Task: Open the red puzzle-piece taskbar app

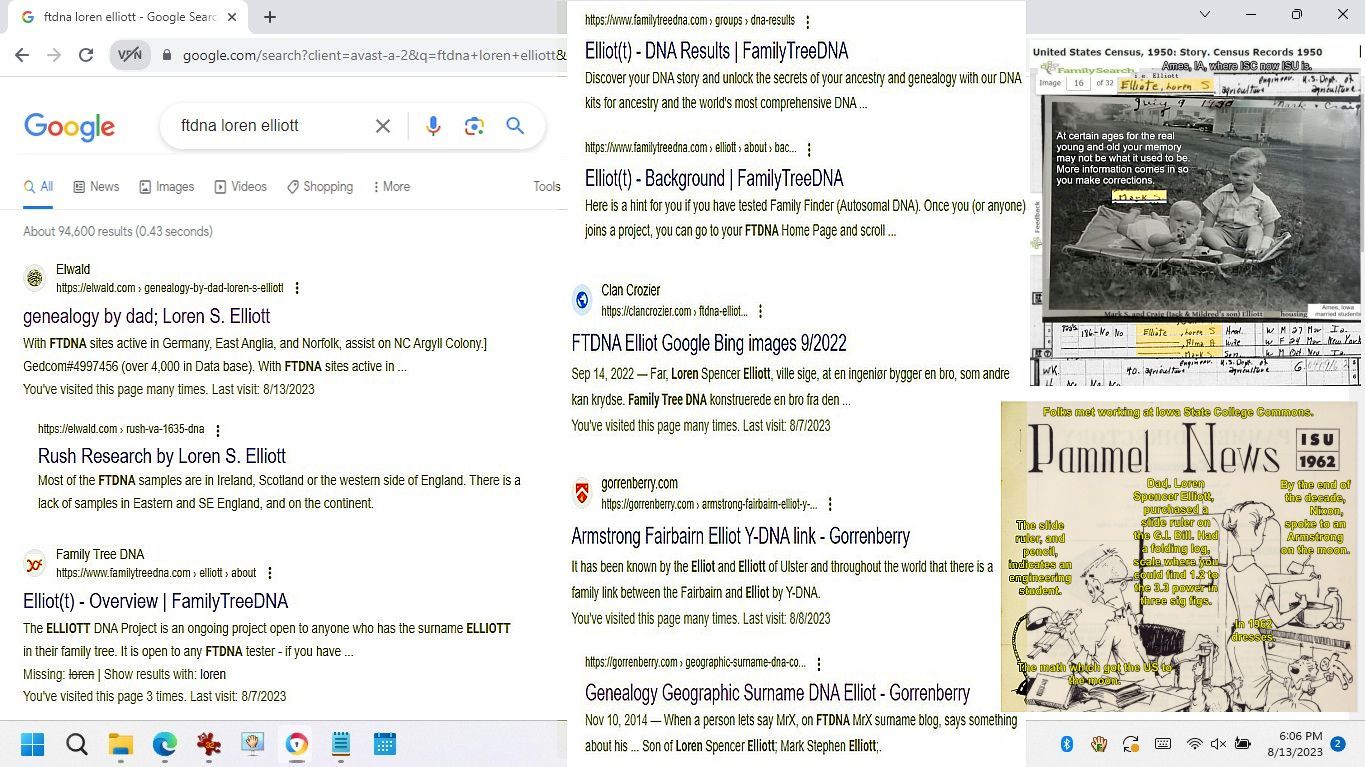Action: pyautogui.click(x=209, y=744)
